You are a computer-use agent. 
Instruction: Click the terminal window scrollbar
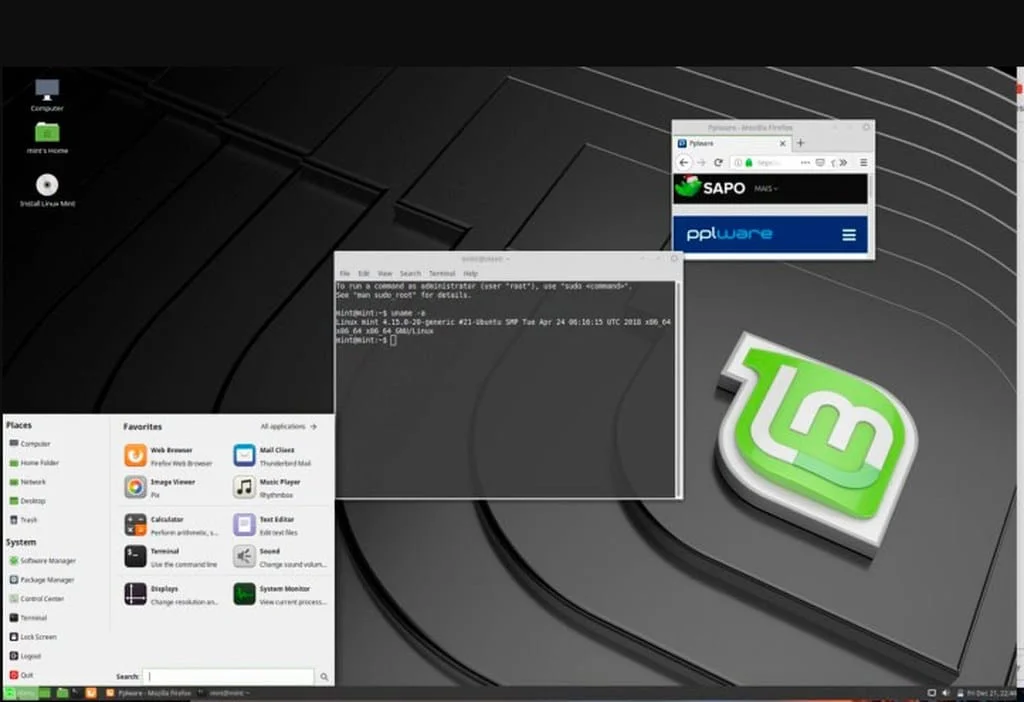679,389
